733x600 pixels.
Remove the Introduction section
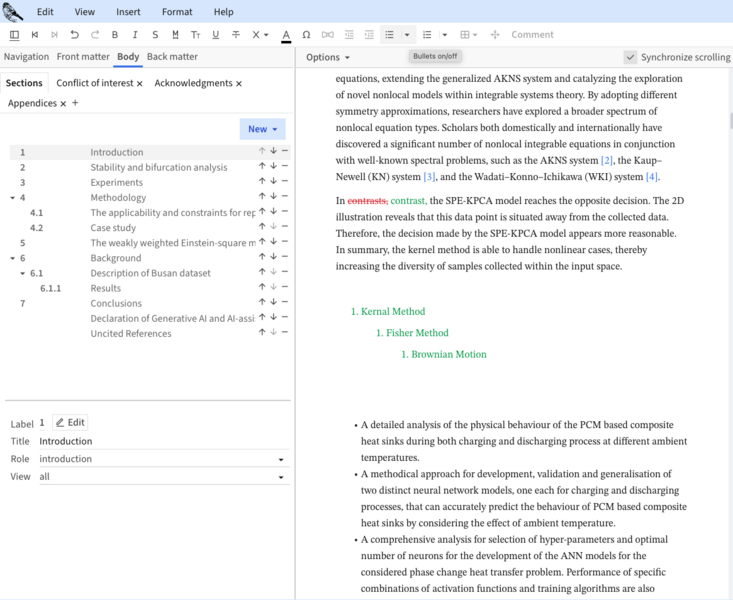point(285,151)
